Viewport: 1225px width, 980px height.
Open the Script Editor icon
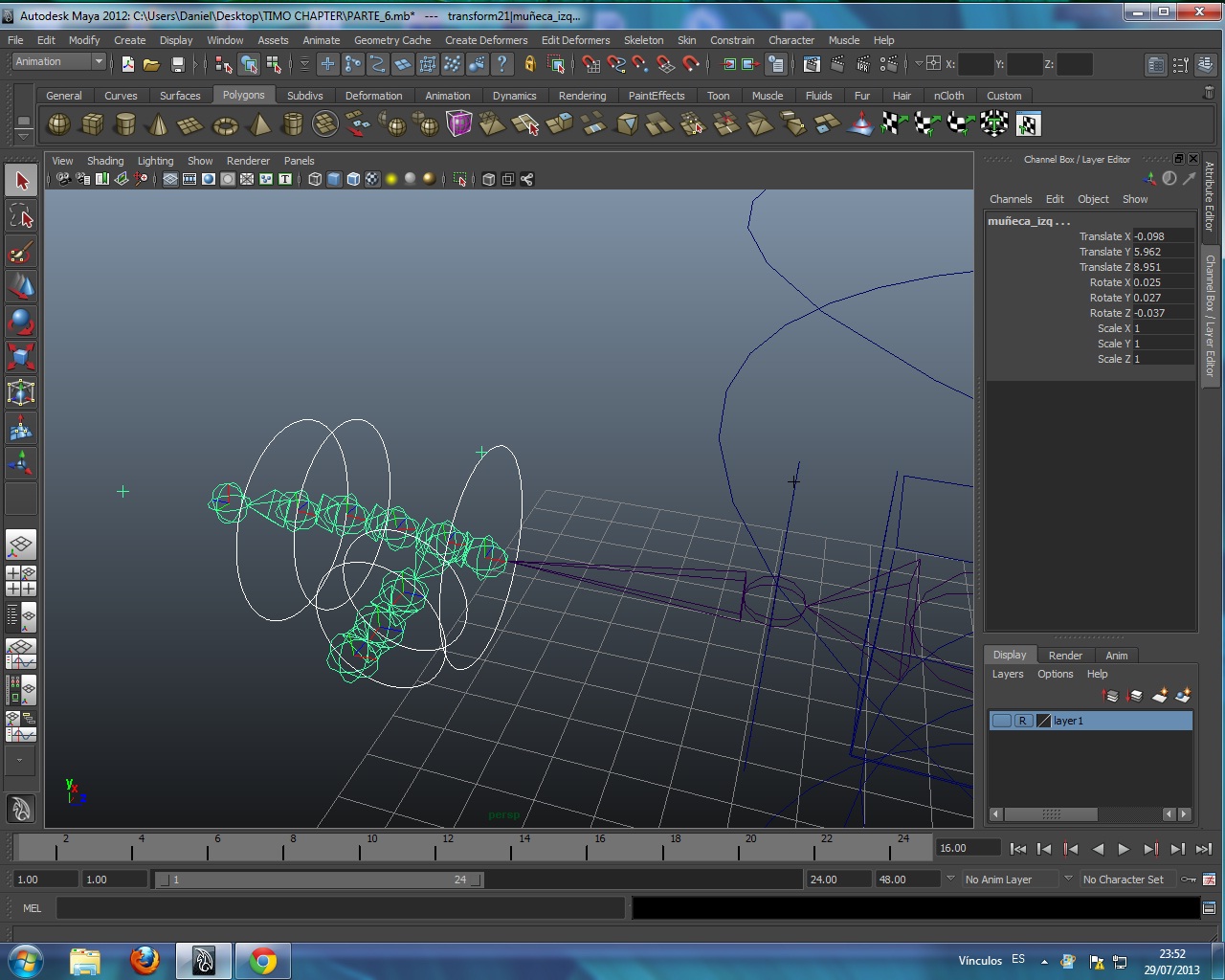[x=1209, y=907]
